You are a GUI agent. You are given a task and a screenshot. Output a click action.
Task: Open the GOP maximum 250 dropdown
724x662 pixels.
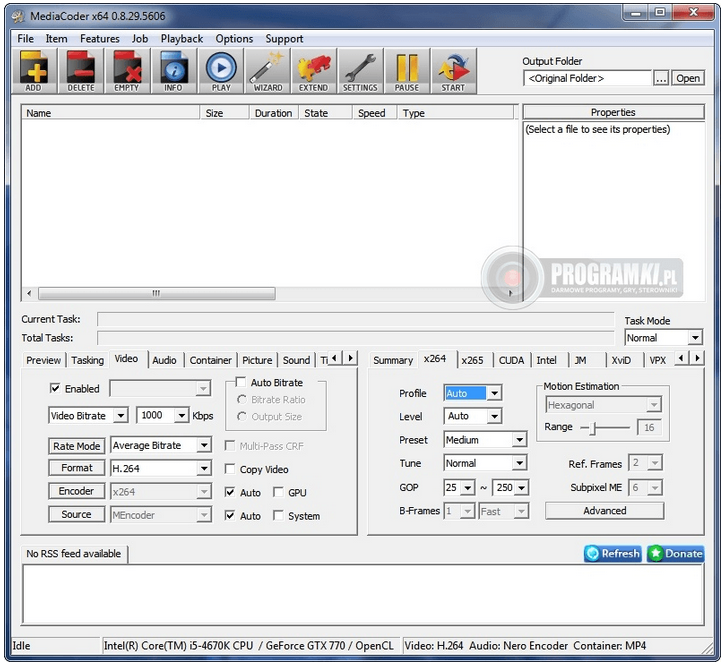pyautogui.click(x=522, y=487)
